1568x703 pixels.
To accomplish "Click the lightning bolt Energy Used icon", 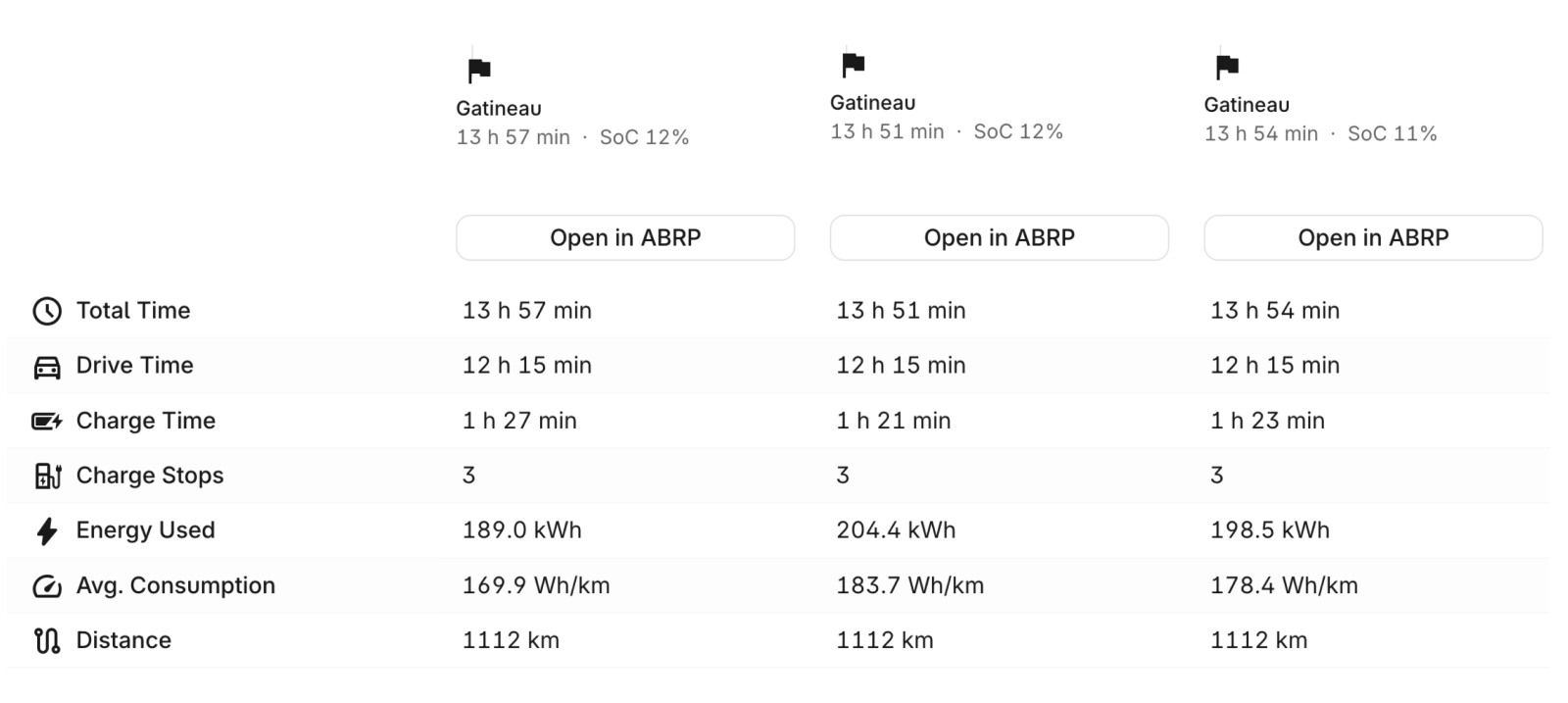I will [x=47, y=531].
